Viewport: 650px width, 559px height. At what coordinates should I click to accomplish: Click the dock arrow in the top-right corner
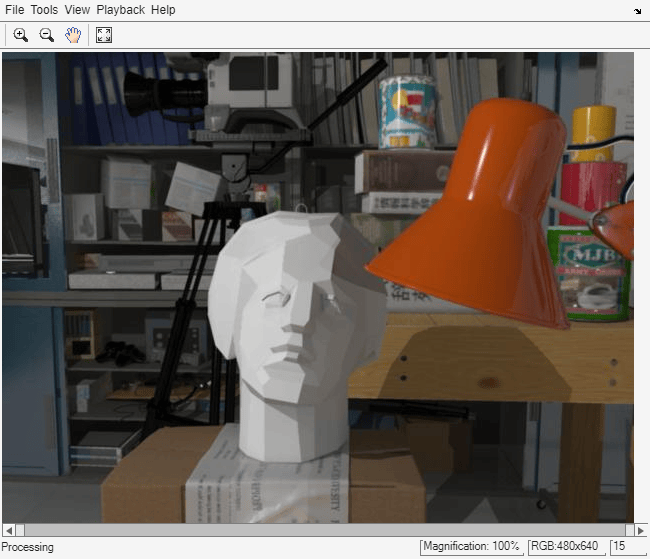coord(638,11)
